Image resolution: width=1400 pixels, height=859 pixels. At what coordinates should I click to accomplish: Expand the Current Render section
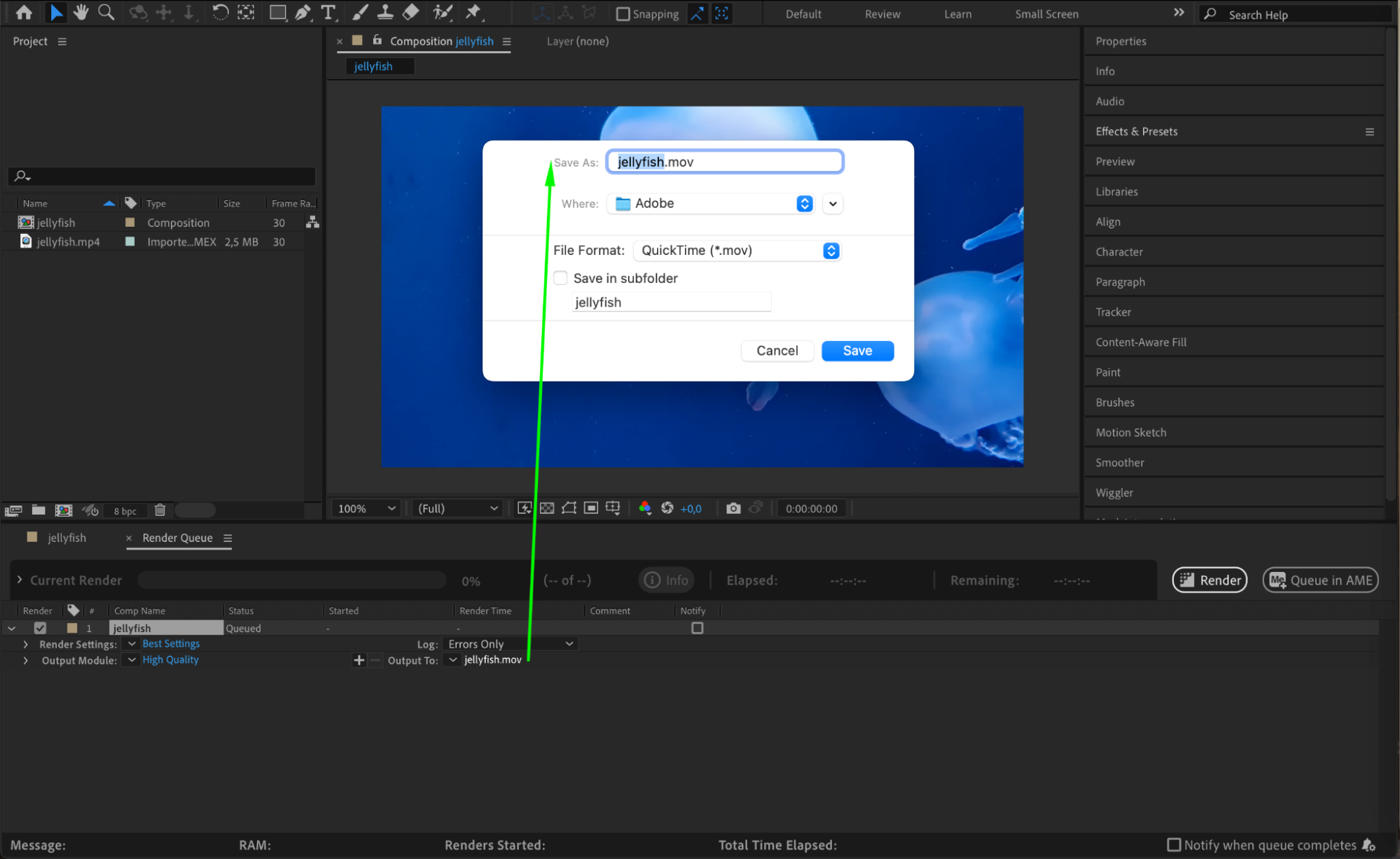point(20,580)
